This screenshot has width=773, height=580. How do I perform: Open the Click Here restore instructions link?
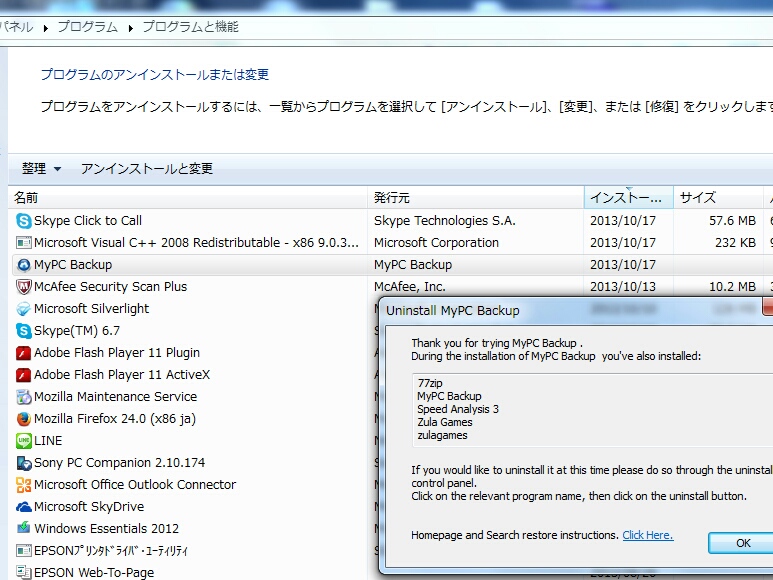pyautogui.click(x=648, y=535)
